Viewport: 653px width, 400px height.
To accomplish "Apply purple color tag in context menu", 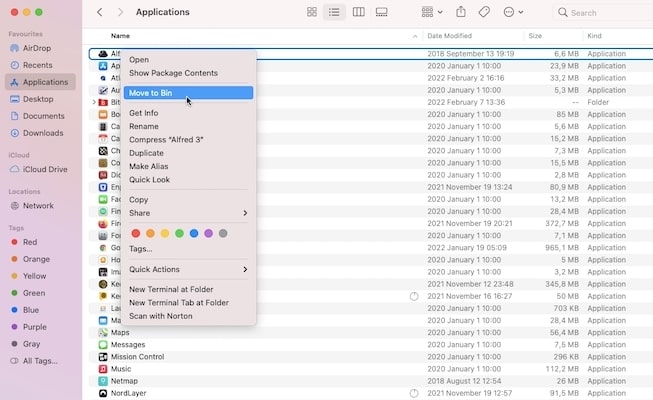I will click(209, 233).
